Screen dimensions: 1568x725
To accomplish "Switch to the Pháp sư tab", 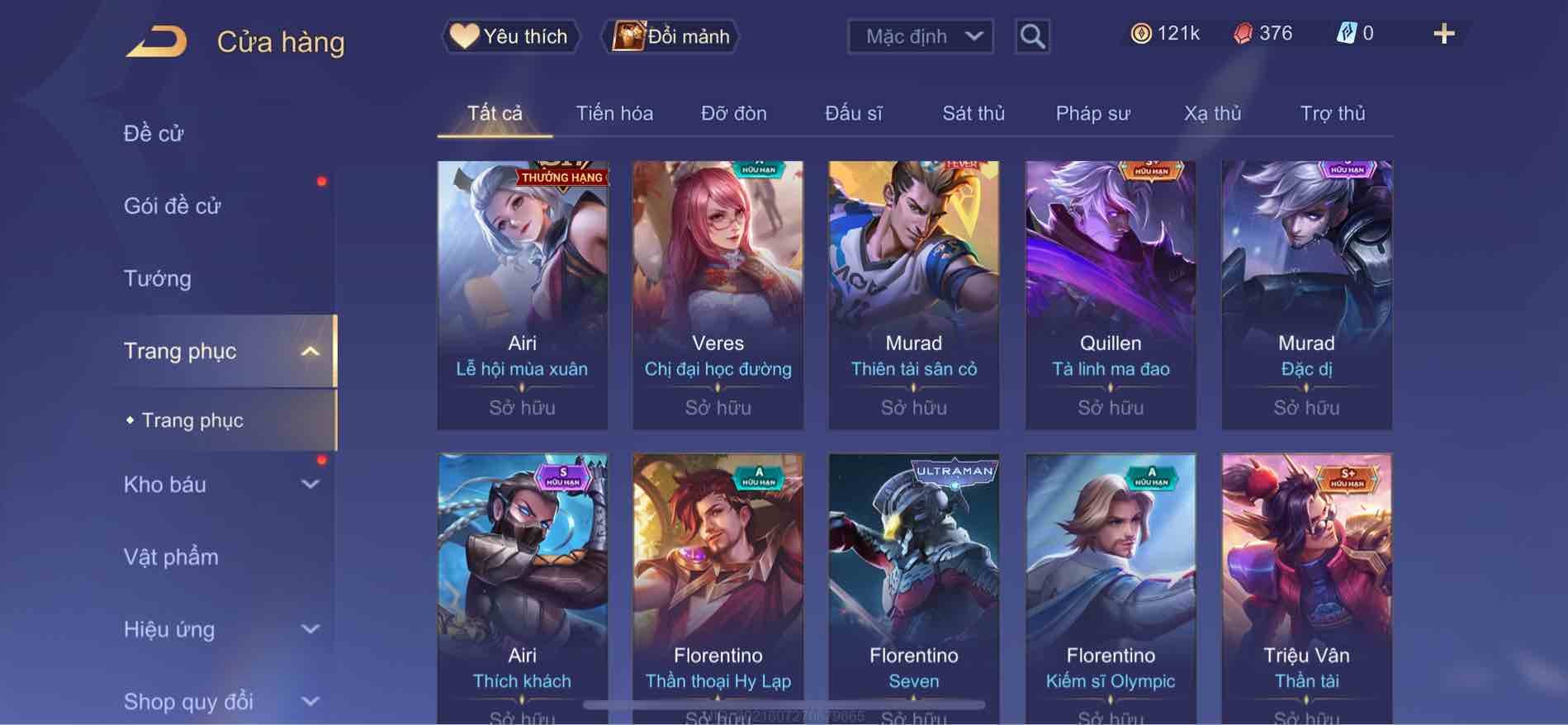I will coord(1092,113).
